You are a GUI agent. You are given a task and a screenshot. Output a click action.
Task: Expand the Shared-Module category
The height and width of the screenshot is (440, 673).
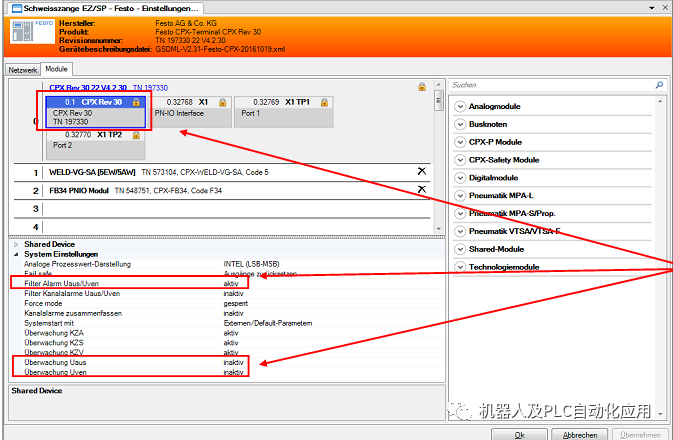[460, 249]
